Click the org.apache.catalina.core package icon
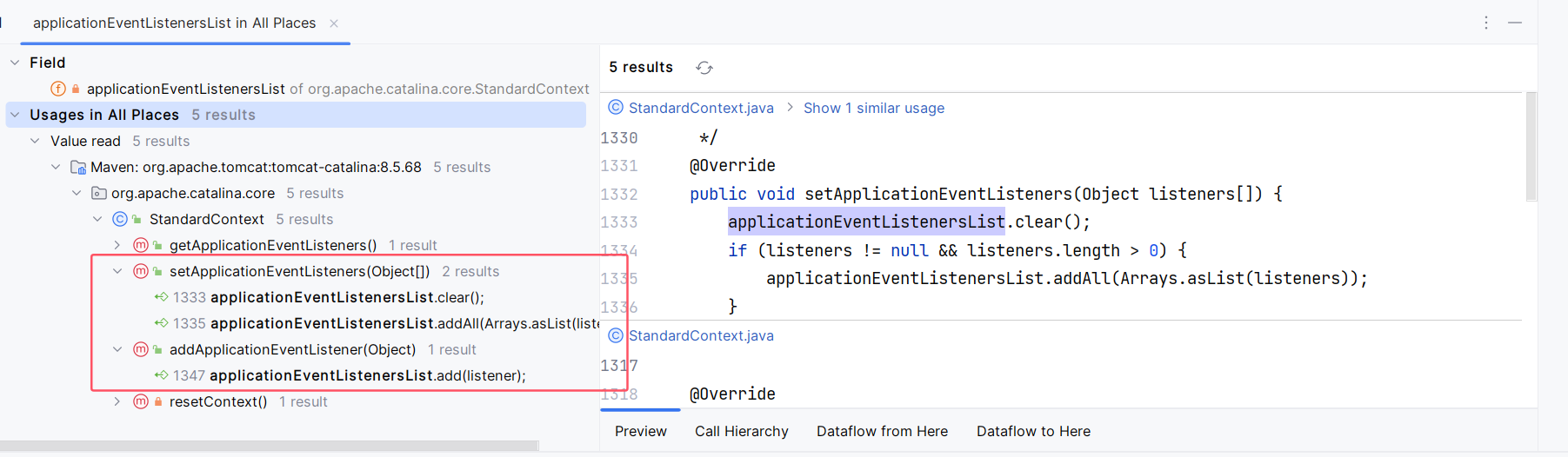The image size is (1568, 457). 99,193
